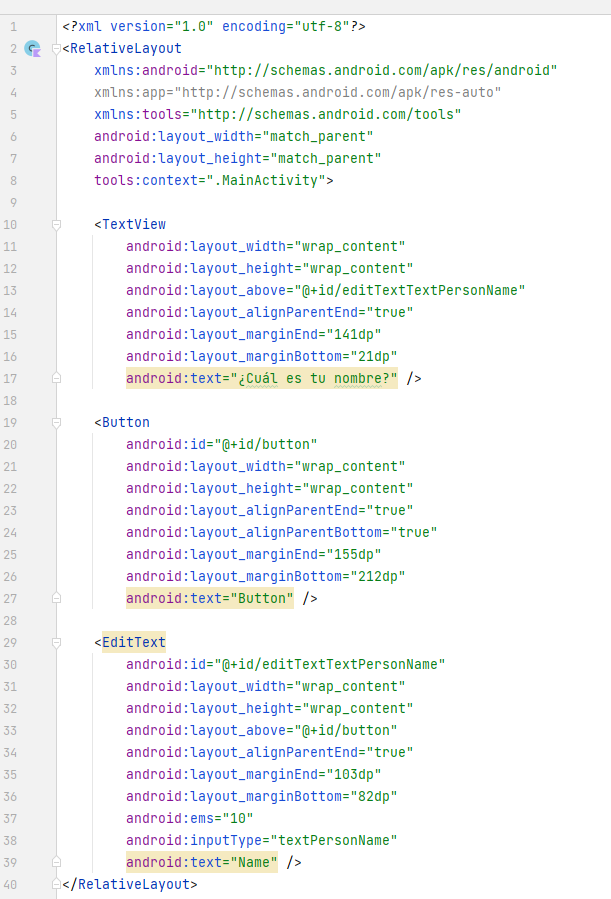Click line number 18 in the gutter
Screen dimensions: 611x899
point(10,401)
